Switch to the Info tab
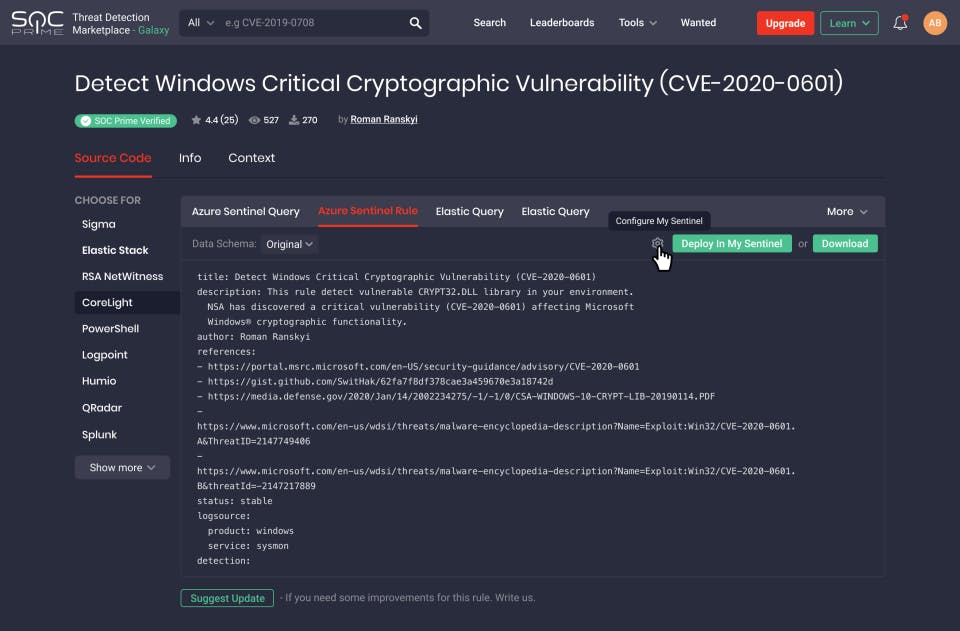The width and height of the screenshot is (960, 631). (190, 158)
